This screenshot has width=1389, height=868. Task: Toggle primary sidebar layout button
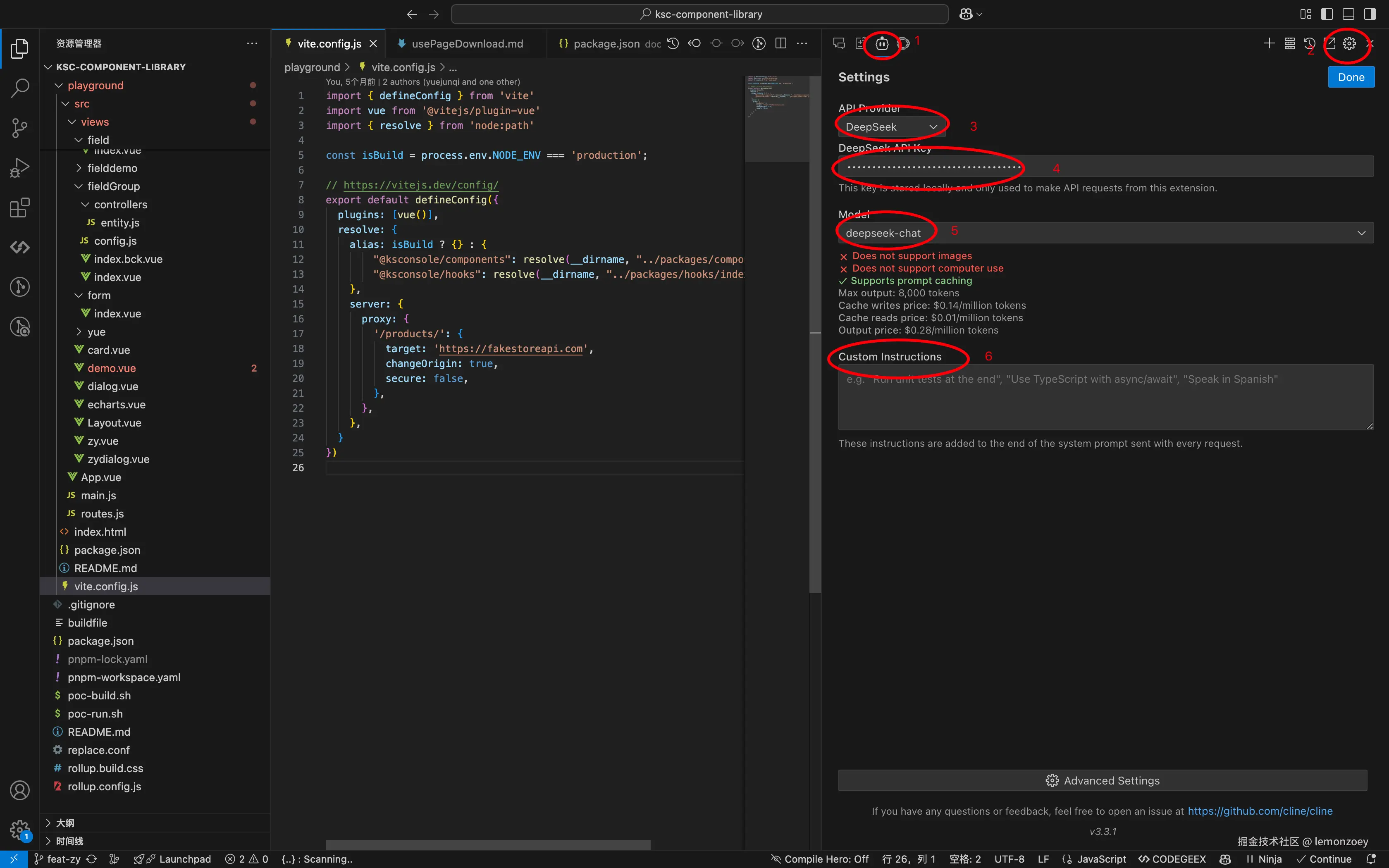click(x=1327, y=14)
